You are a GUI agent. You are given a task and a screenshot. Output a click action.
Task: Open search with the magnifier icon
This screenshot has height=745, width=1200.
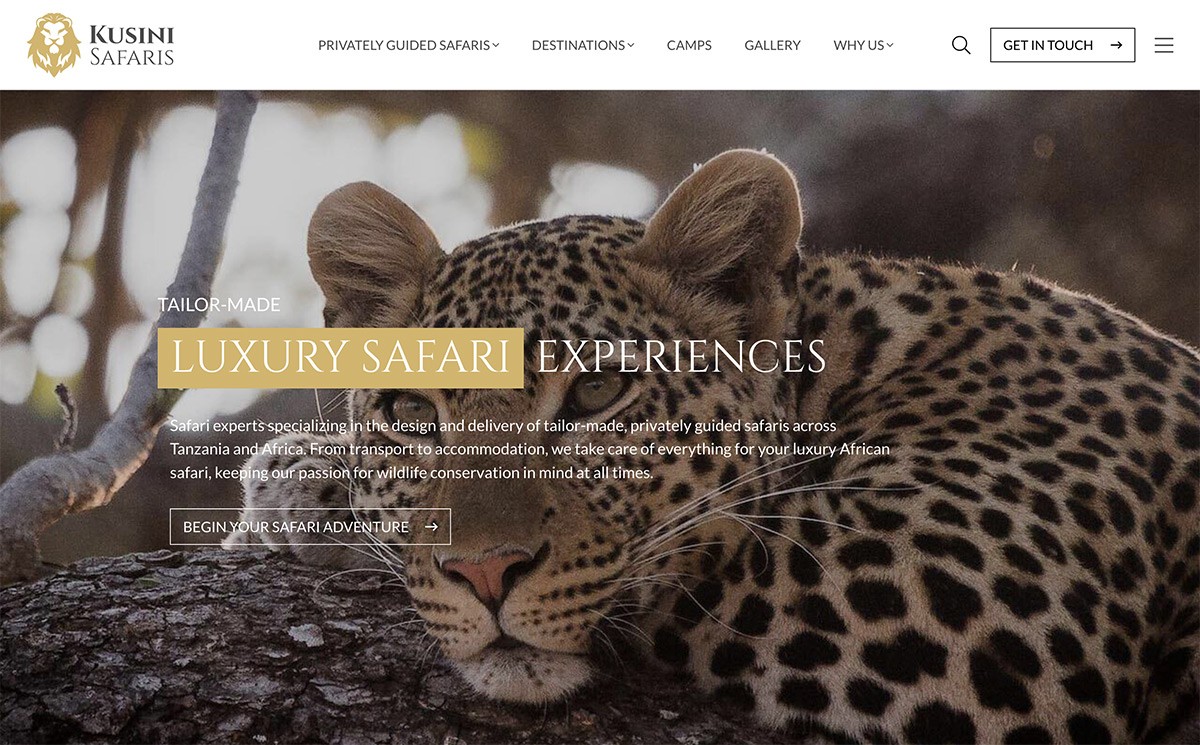(x=961, y=45)
